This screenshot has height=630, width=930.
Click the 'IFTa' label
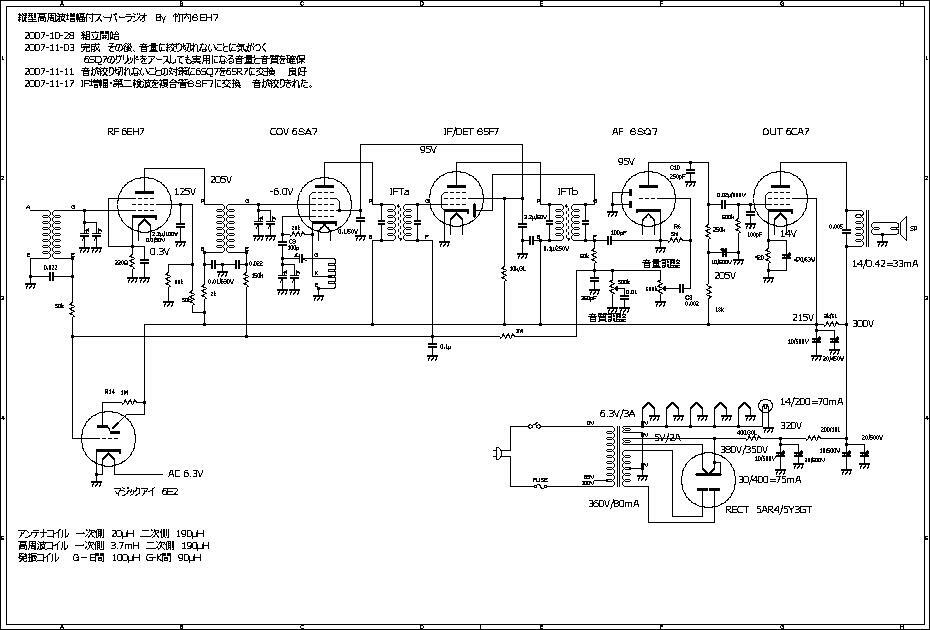399,192
